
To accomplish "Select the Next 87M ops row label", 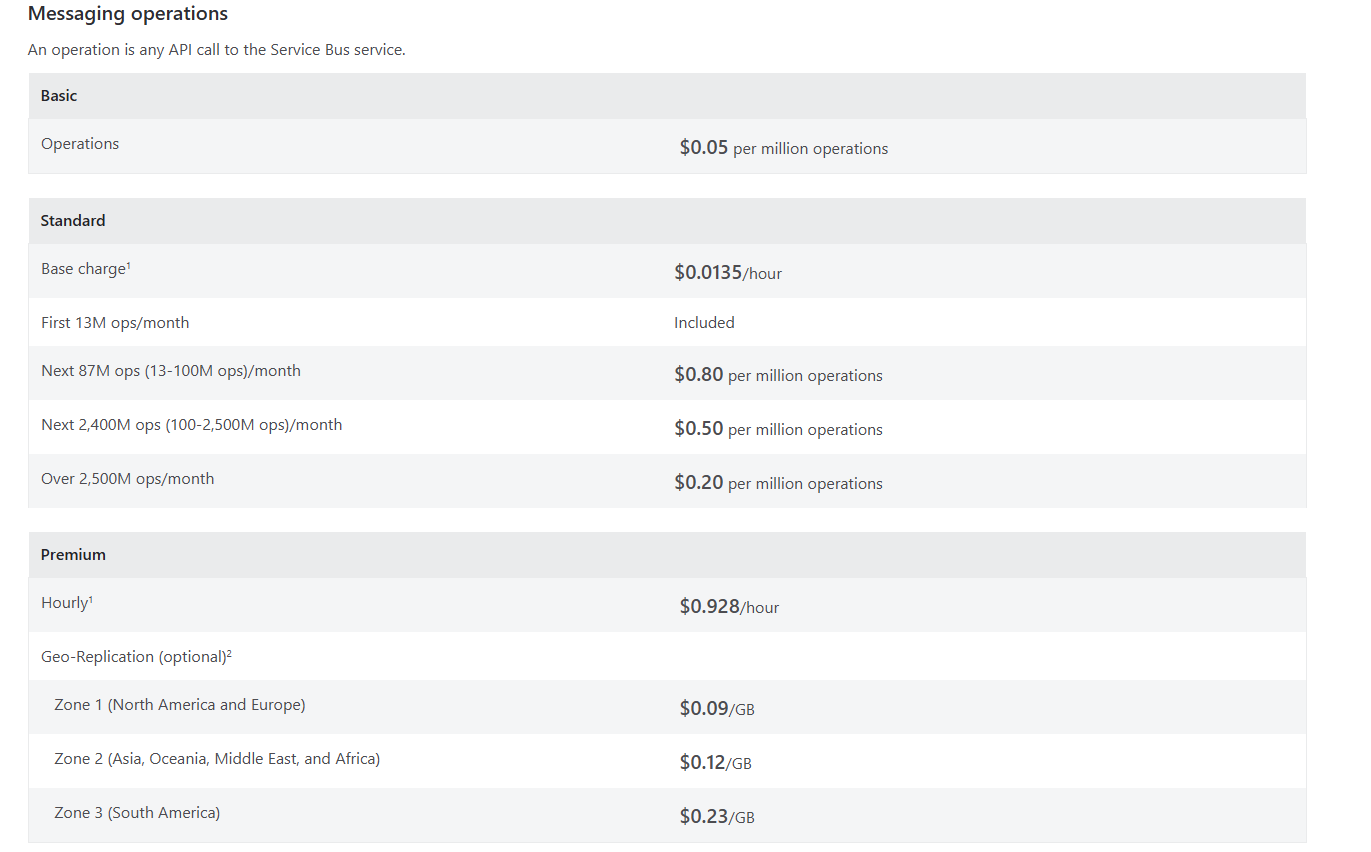I will [171, 371].
